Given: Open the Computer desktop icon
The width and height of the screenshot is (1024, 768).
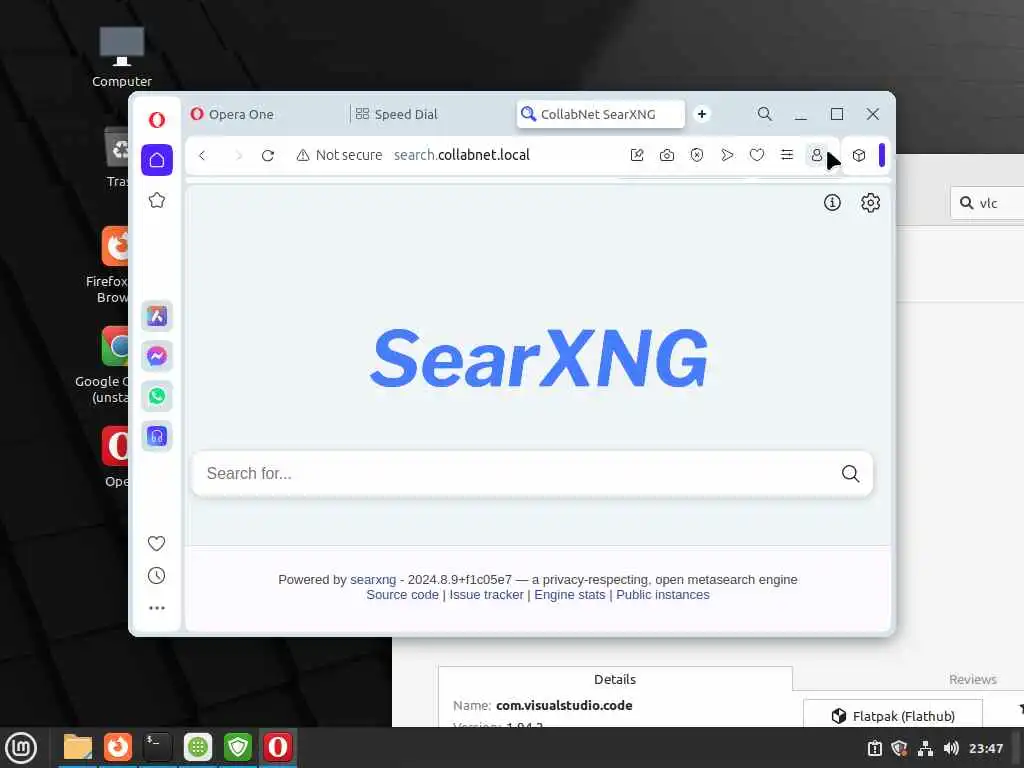Looking at the screenshot, I should click(x=122, y=57).
